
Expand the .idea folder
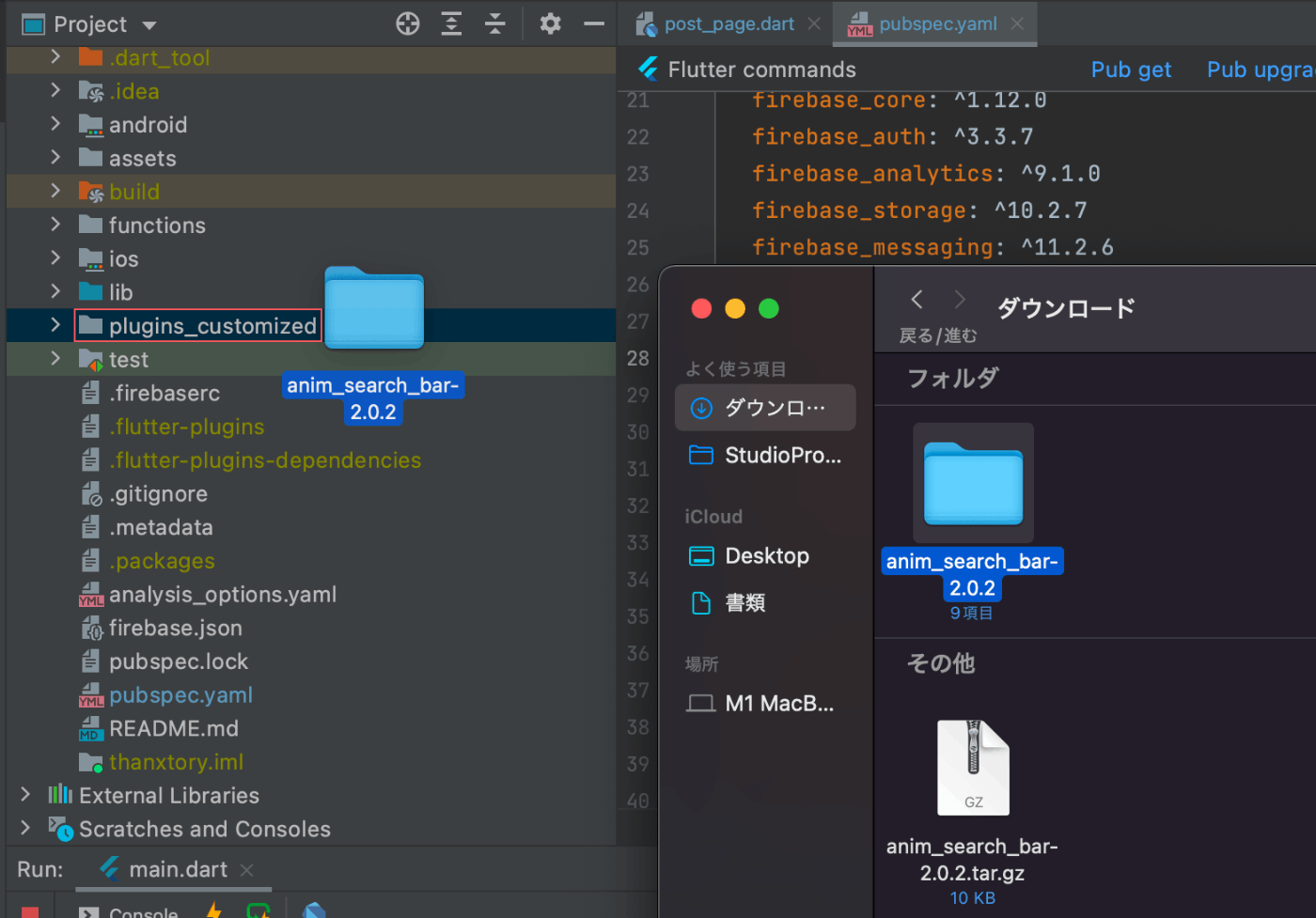coord(55,90)
